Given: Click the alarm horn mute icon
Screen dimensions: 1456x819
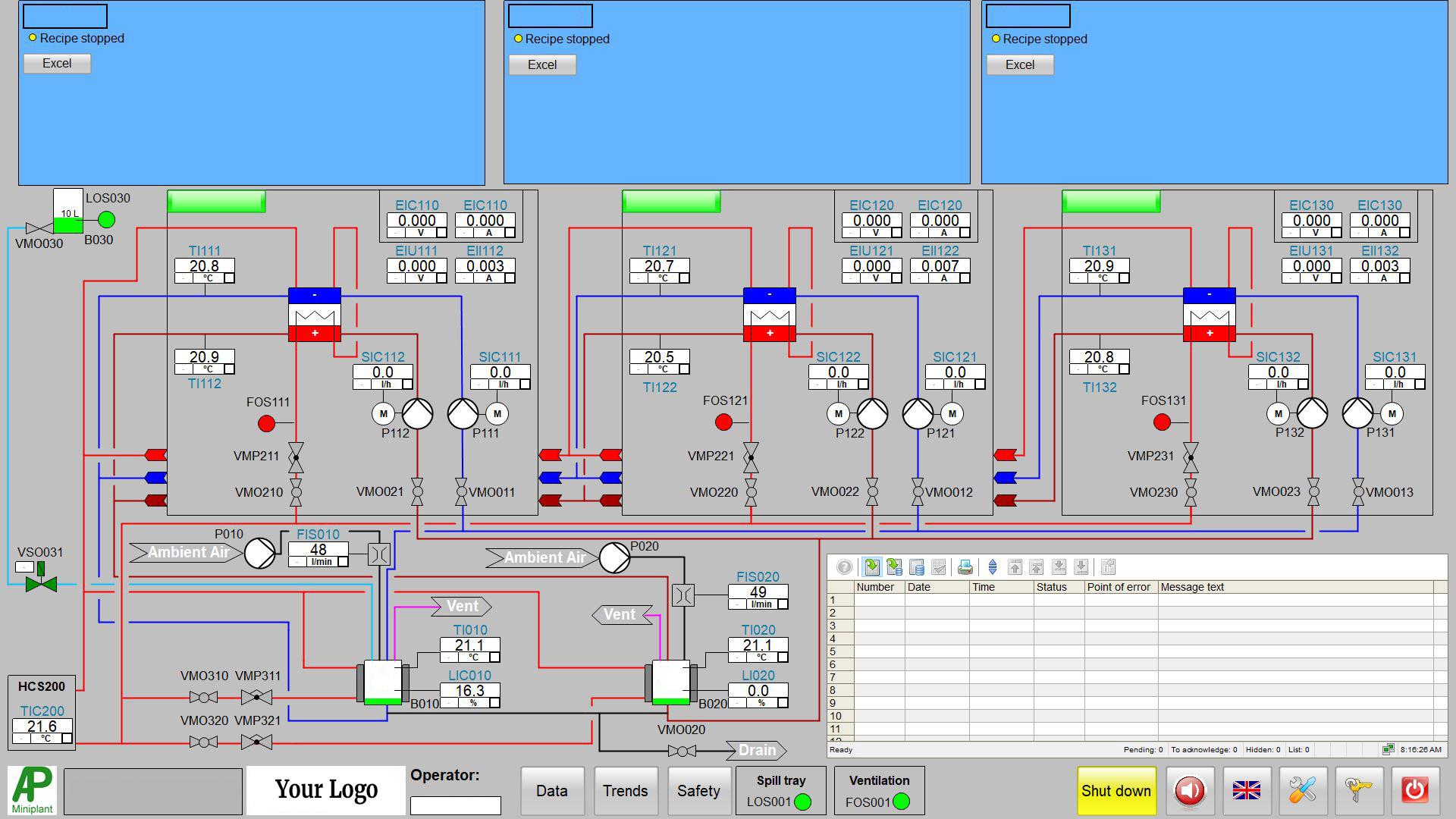Looking at the screenshot, I should [x=1190, y=791].
